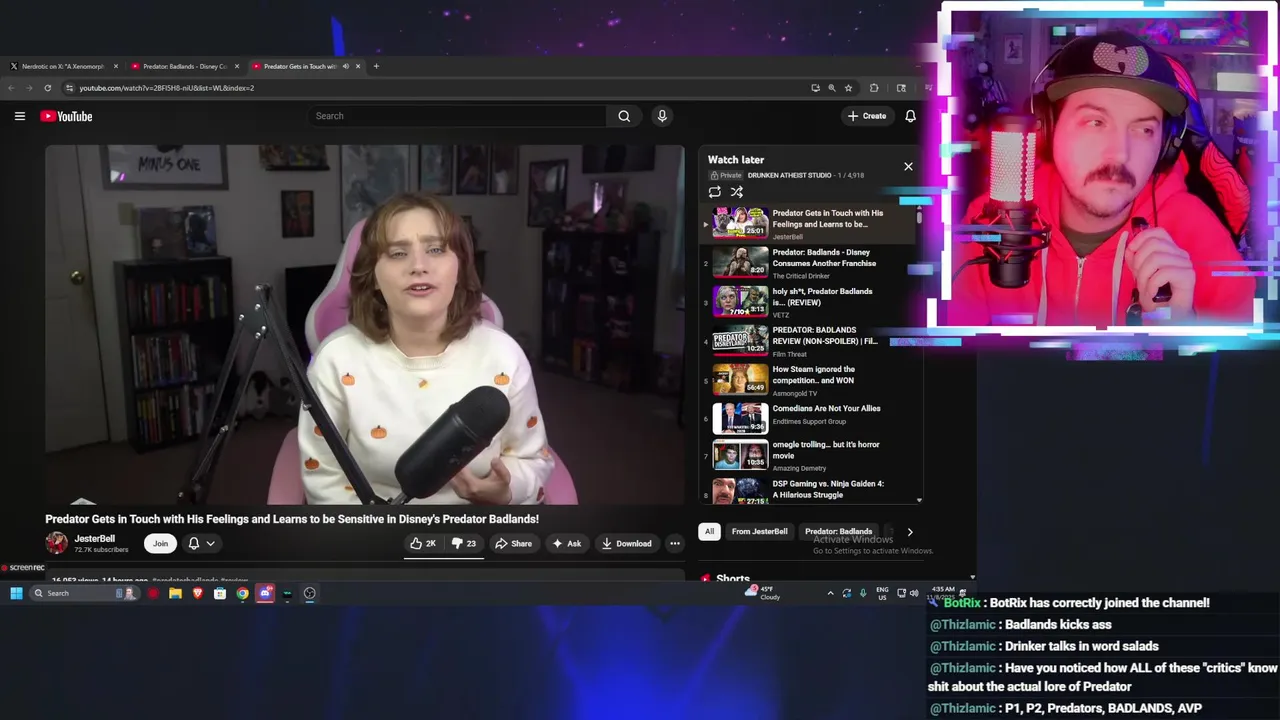Open File Explorer from the taskbar
Image resolution: width=1280 pixels, height=720 pixels.
pyautogui.click(x=175, y=593)
